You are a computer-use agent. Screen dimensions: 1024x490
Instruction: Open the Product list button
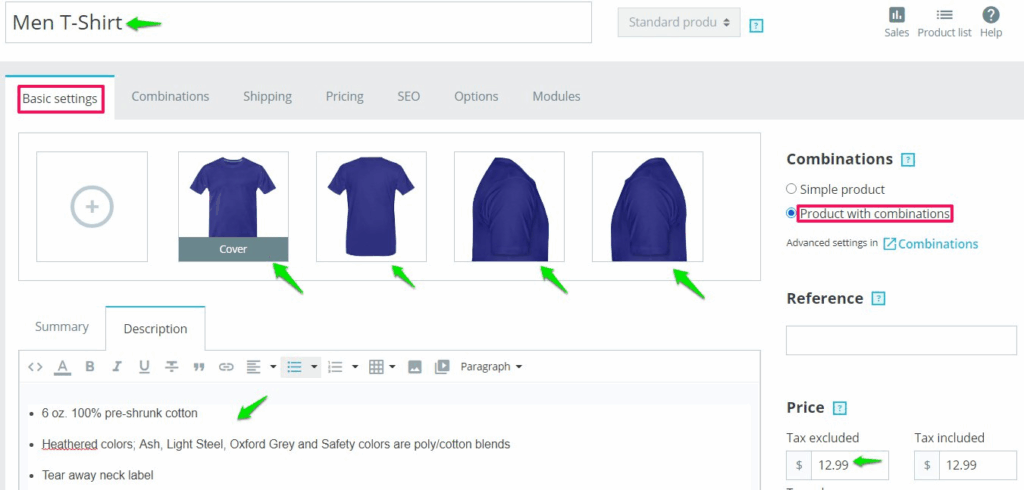(x=944, y=22)
